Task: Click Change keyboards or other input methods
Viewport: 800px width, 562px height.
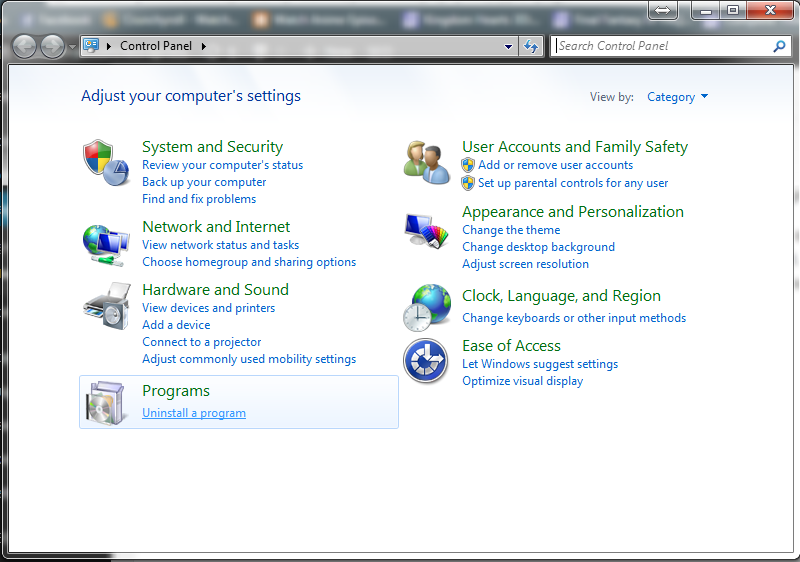Action: [x=574, y=318]
